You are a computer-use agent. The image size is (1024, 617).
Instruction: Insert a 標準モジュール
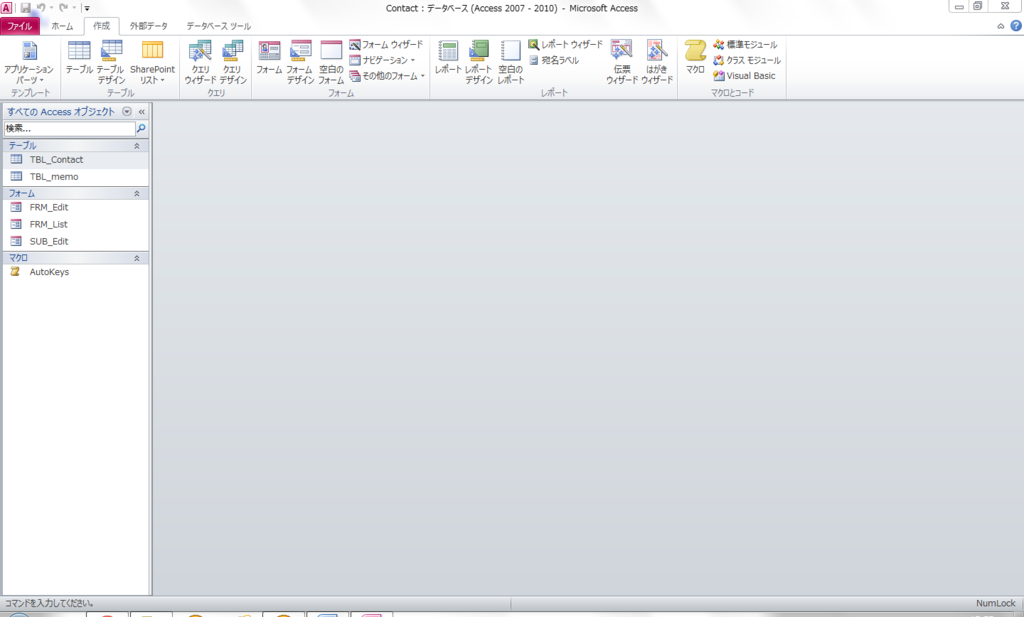click(745, 44)
